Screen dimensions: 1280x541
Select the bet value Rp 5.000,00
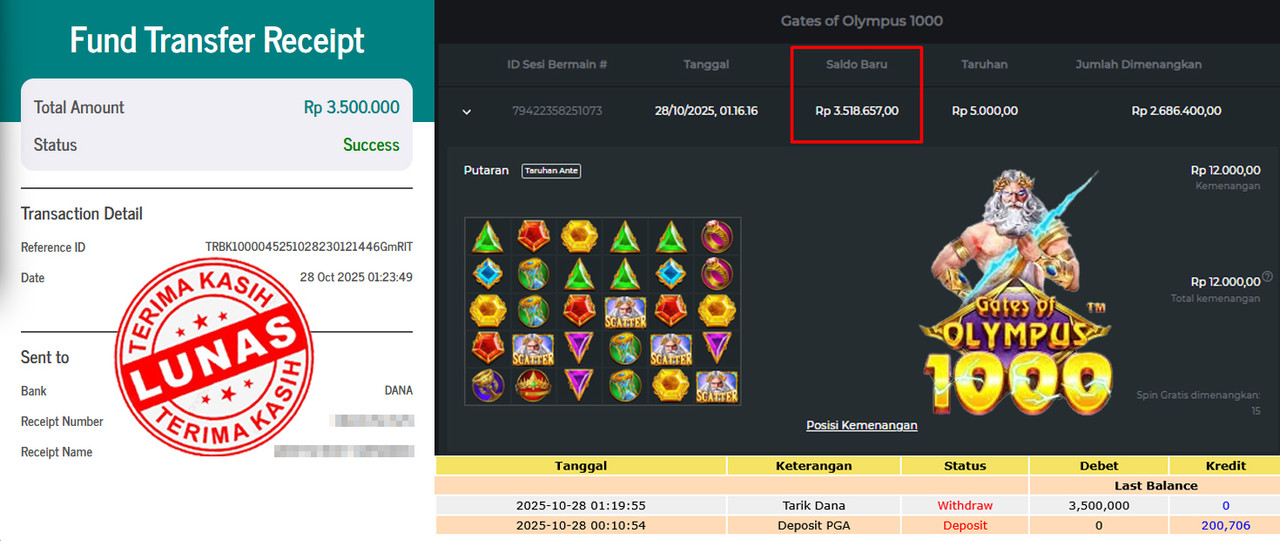point(984,111)
